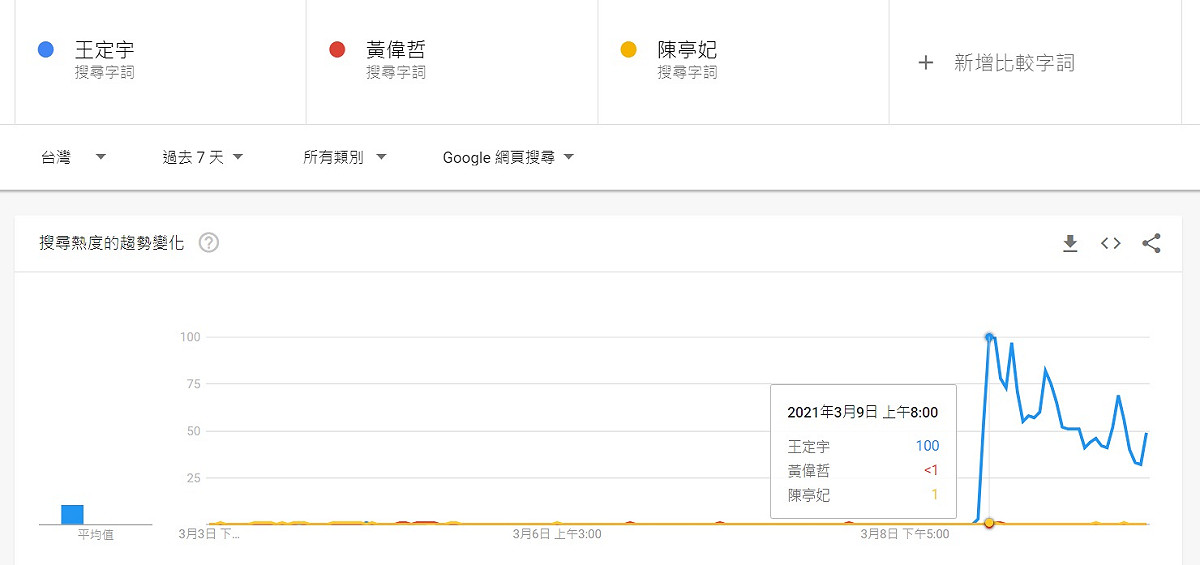The width and height of the screenshot is (1200, 565).
Task: Click the 75 y-axis label
Action: click(x=193, y=384)
